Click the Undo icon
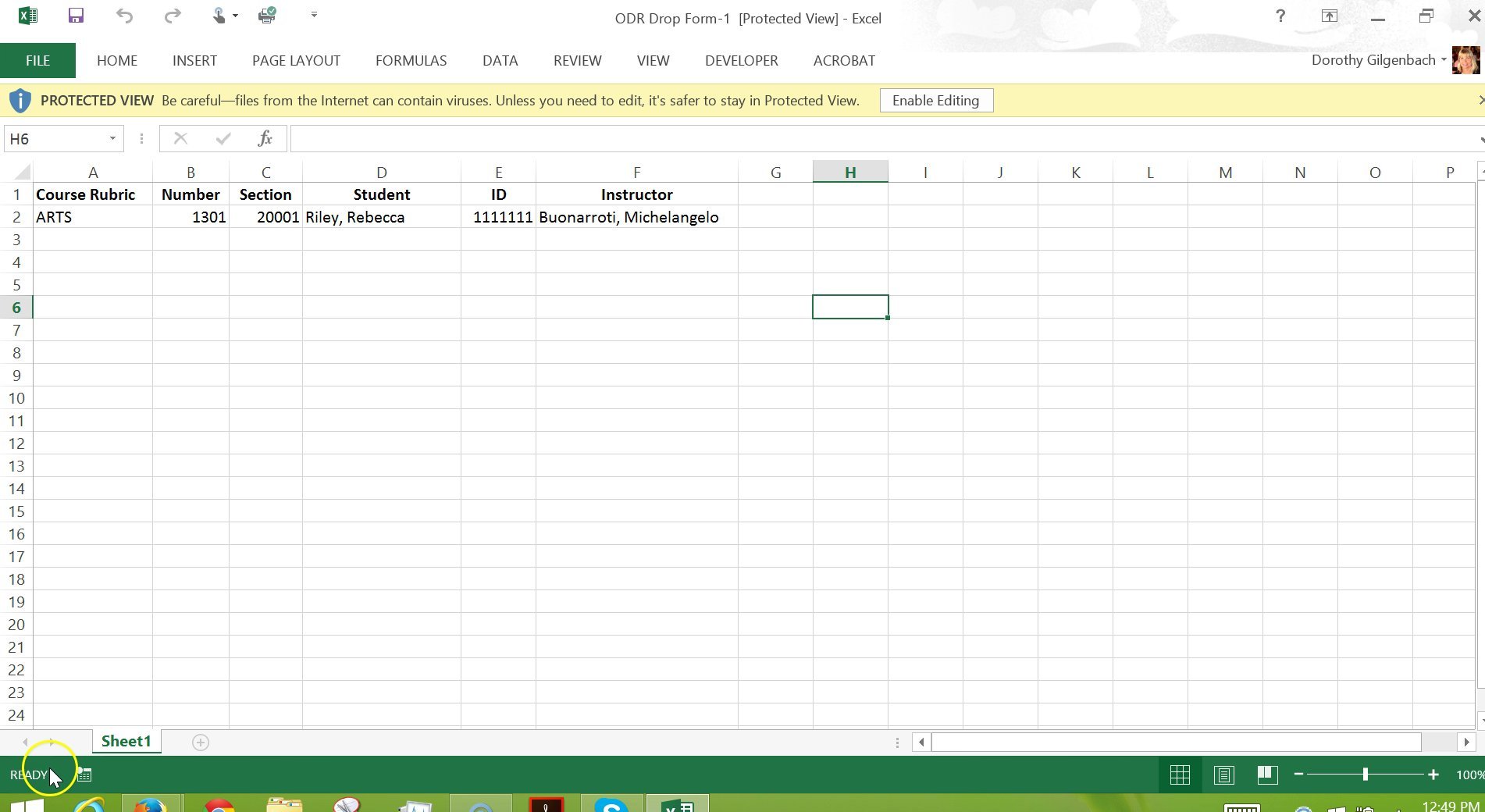Viewport: 1485px width, 812px height. tap(124, 16)
